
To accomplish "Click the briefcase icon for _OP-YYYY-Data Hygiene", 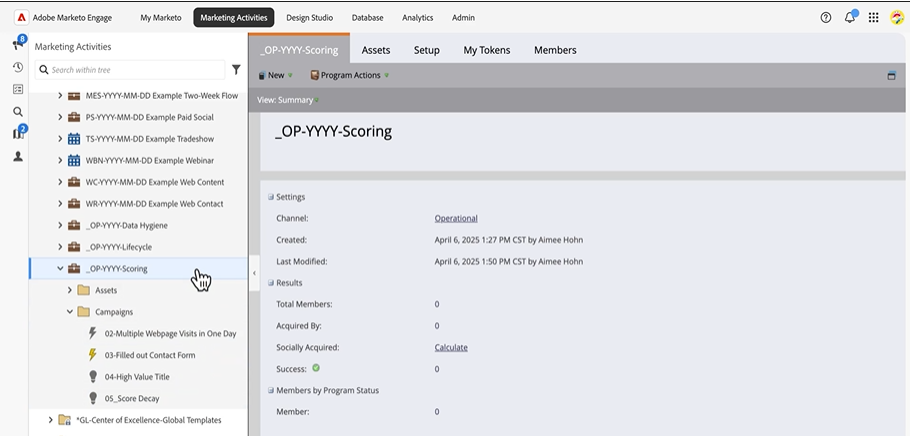I will coord(74,225).
